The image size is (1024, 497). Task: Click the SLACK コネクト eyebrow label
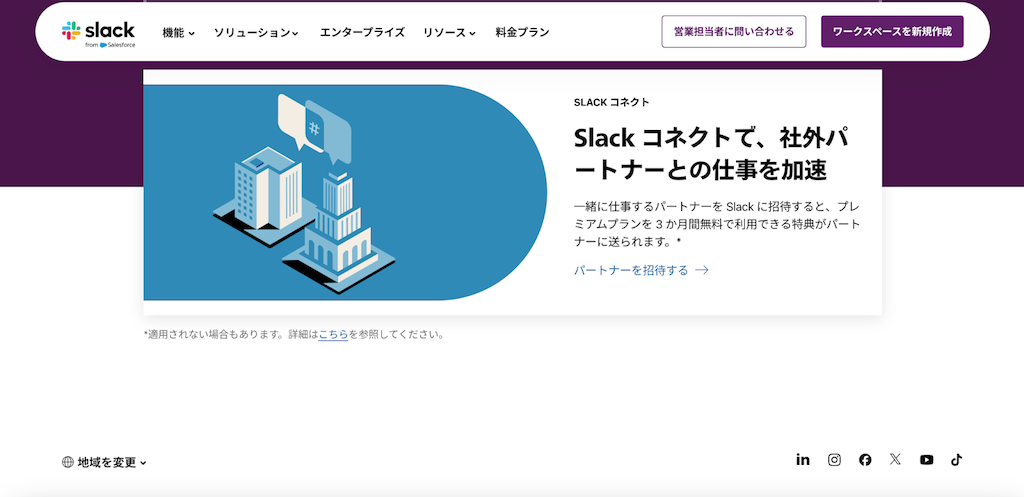click(x=611, y=102)
